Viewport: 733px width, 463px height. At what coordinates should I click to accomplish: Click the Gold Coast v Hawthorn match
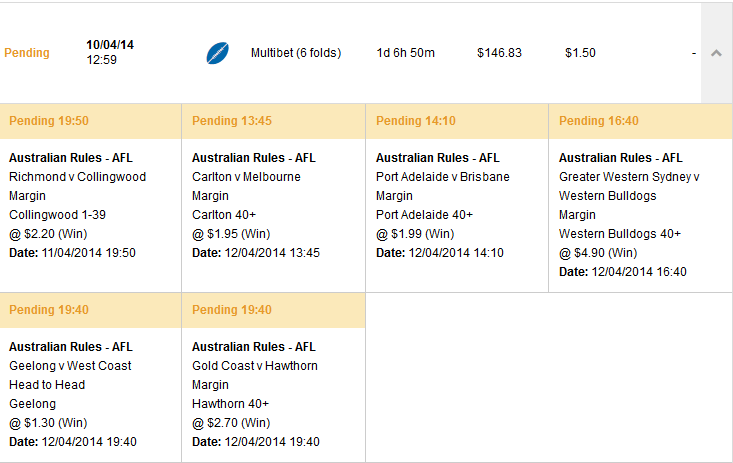(255, 366)
